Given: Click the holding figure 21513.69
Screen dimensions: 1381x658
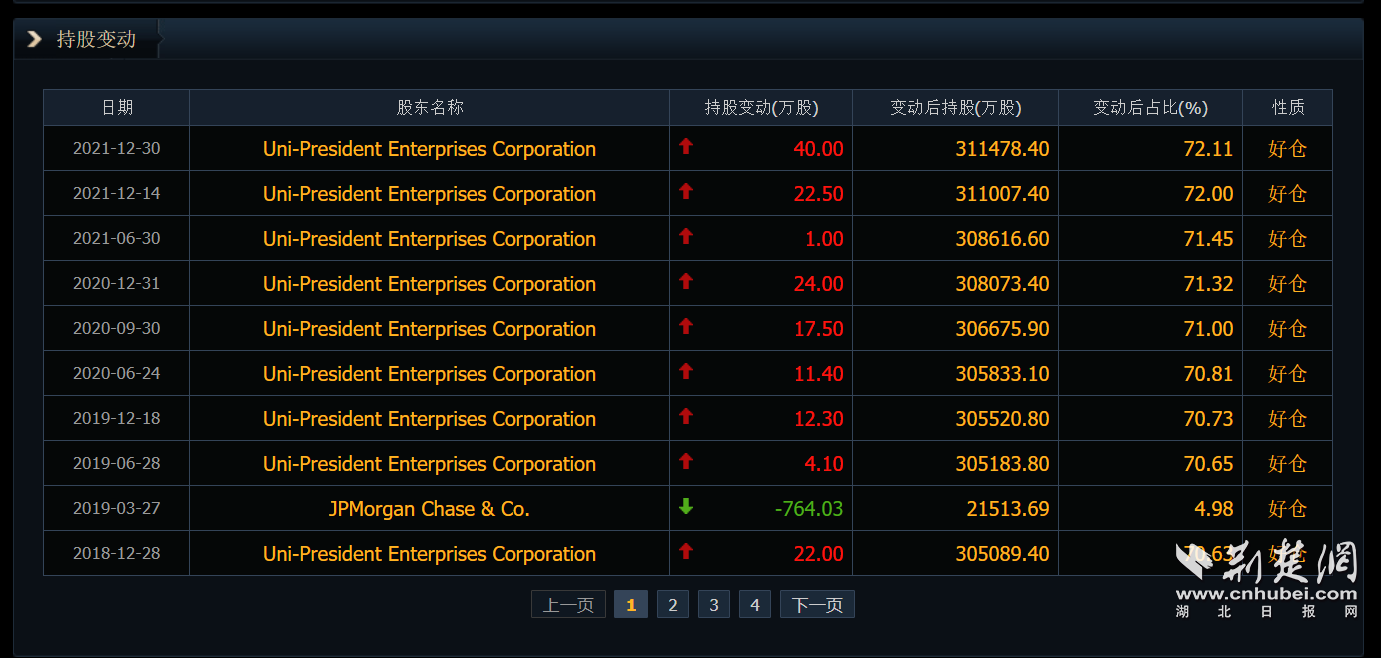Looking at the screenshot, I should point(1009,509).
